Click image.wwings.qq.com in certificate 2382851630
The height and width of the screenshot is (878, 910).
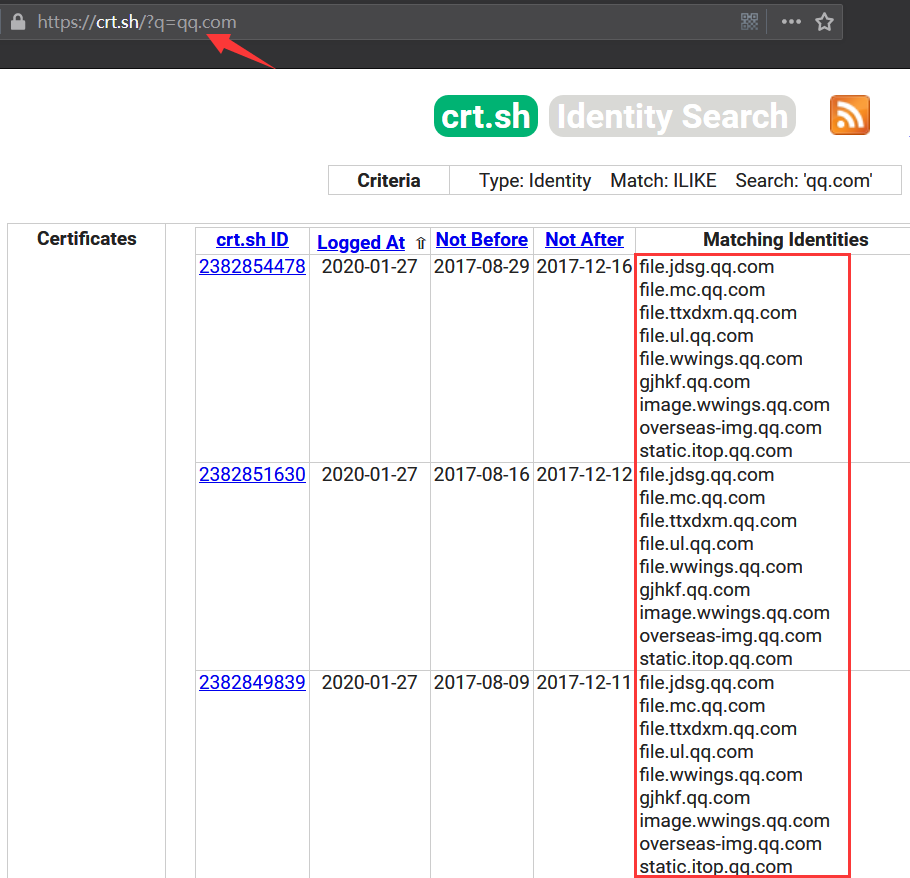pos(735,612)
